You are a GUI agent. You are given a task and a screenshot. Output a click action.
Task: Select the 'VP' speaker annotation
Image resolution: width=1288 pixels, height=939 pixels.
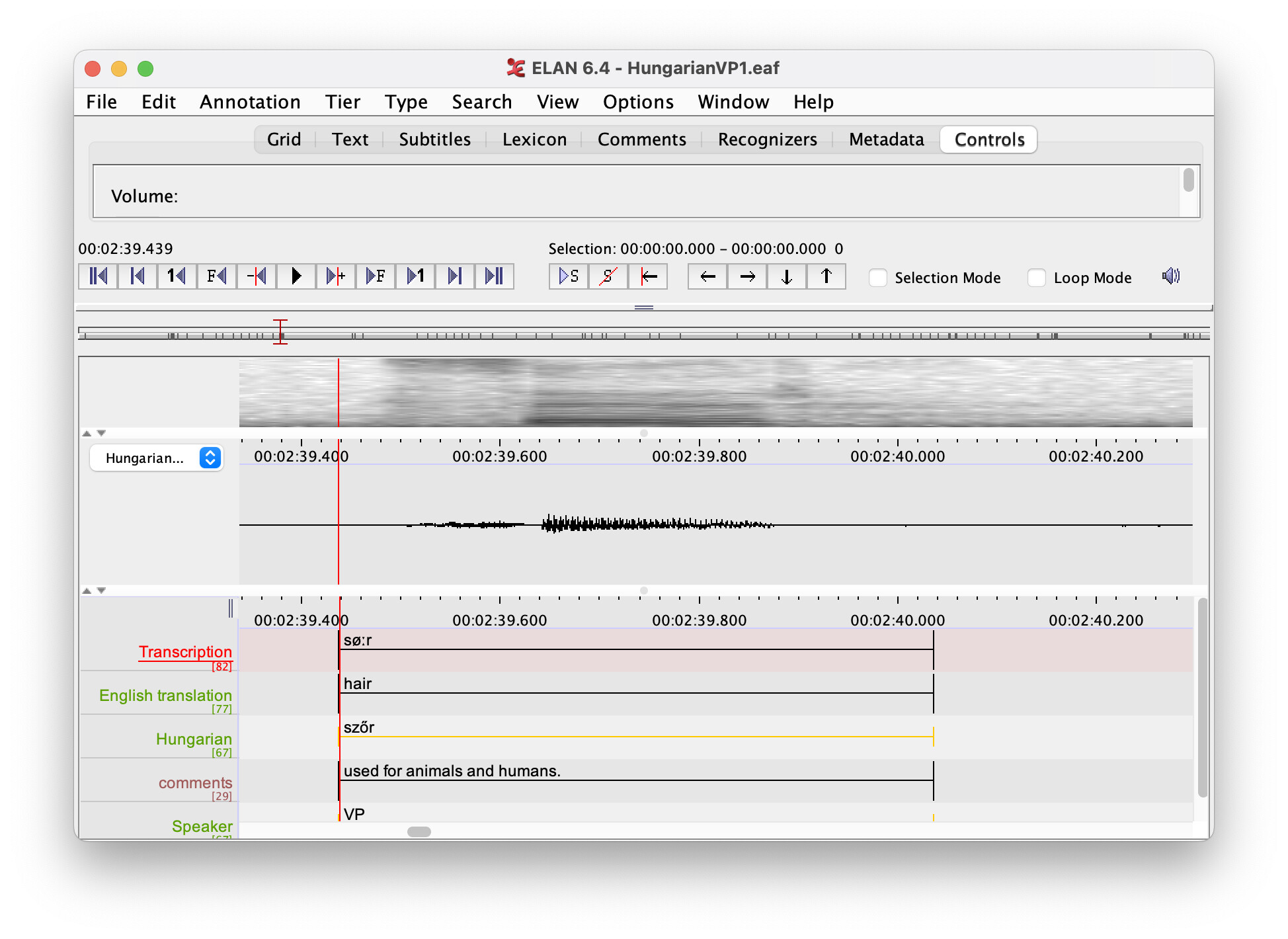636,814
